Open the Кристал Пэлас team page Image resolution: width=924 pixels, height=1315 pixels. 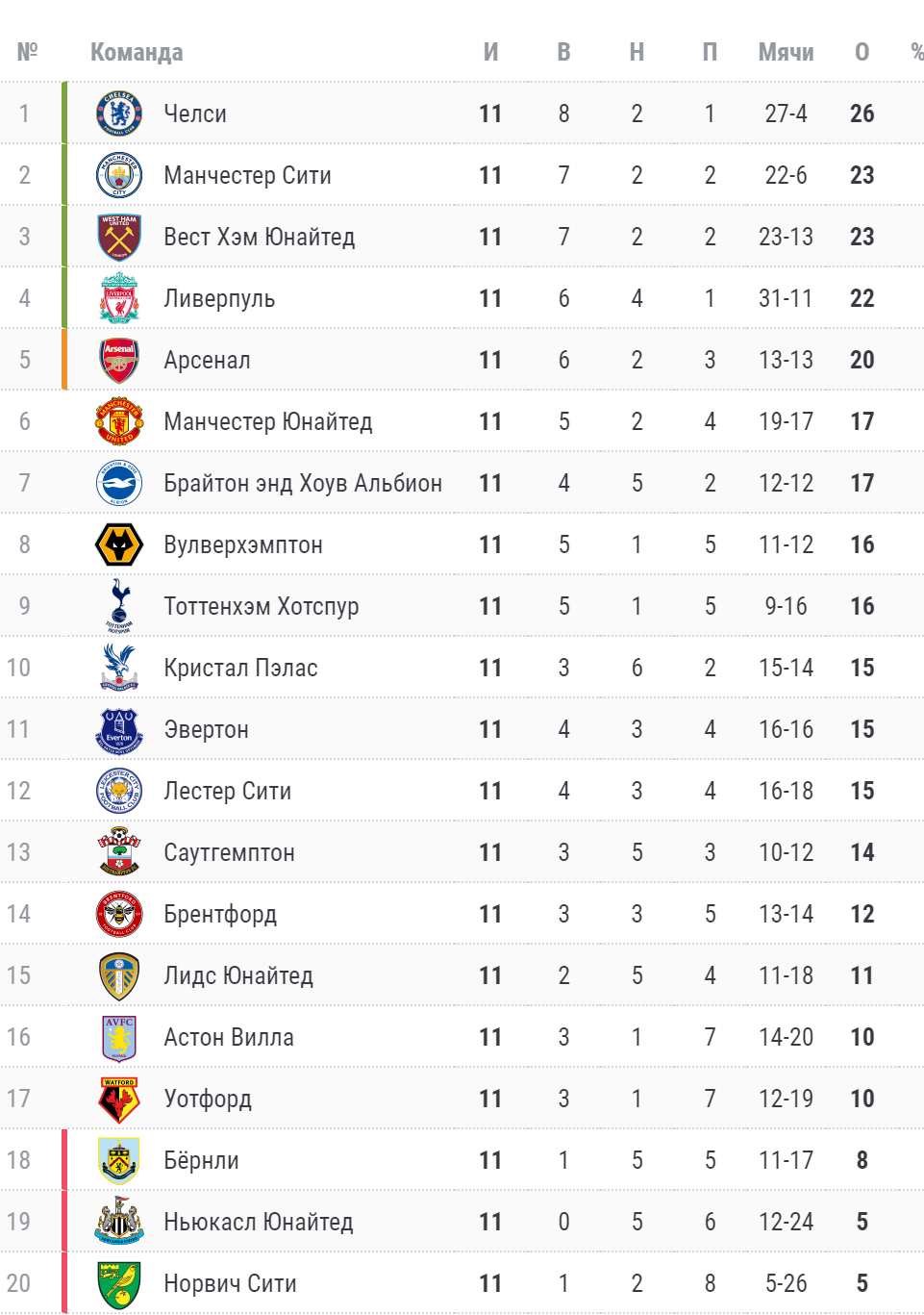tap(240, 668)
